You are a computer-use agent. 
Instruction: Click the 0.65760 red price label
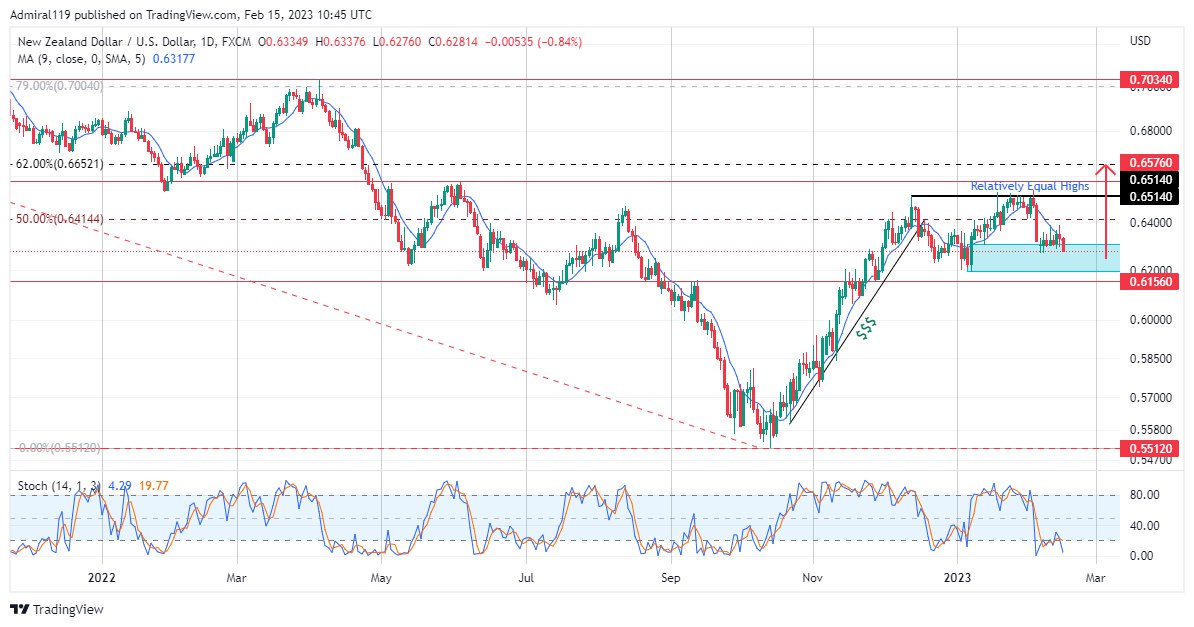1149,162
